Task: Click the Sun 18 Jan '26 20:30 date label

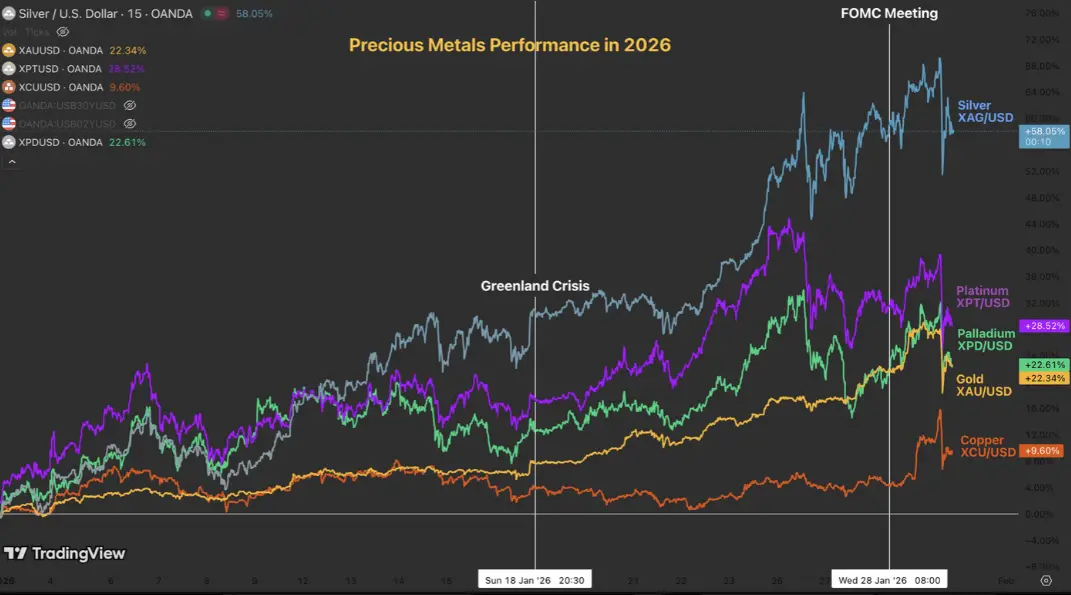Action: [534, 578]
